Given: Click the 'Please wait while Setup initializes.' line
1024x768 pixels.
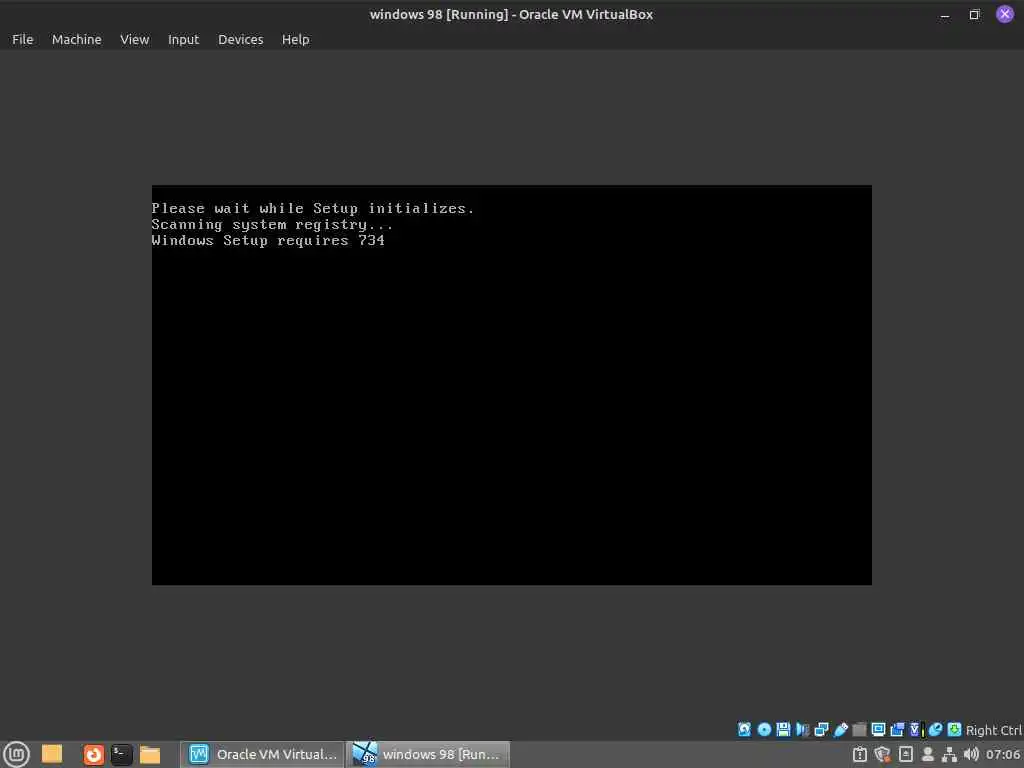Looking at the screenshot, I should pyautogui.click(x=313, y=208).
